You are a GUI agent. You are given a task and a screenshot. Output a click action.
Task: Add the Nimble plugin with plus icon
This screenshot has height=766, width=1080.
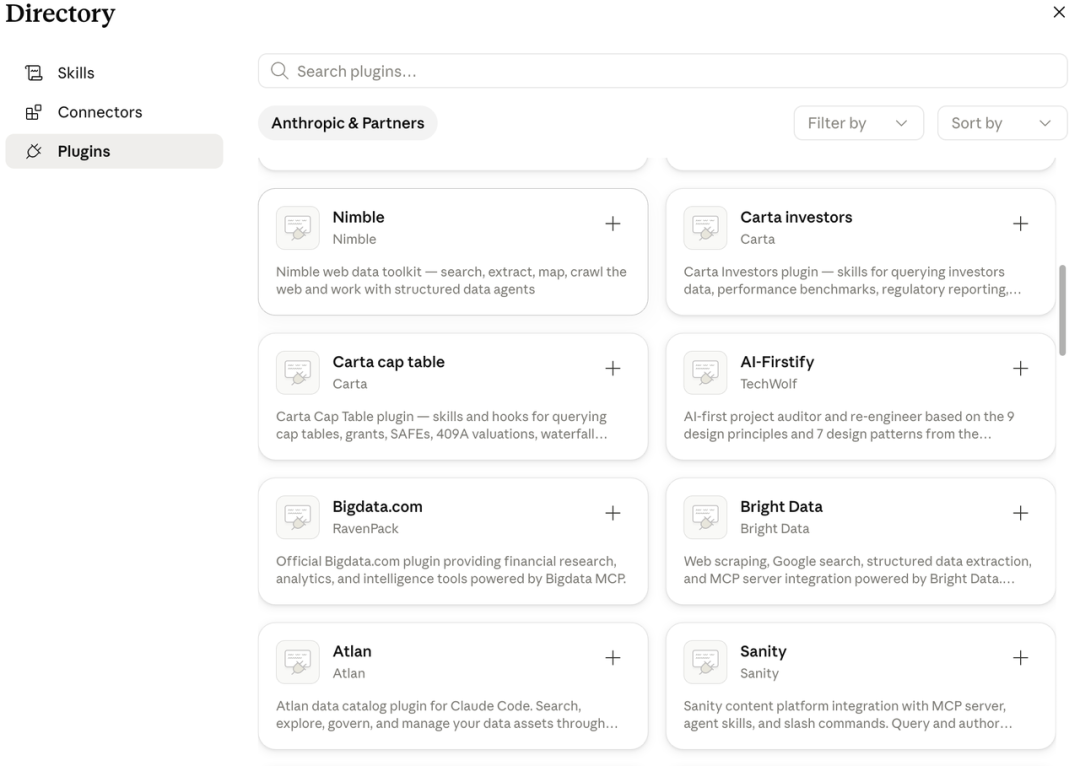click(x=612, y=224)
